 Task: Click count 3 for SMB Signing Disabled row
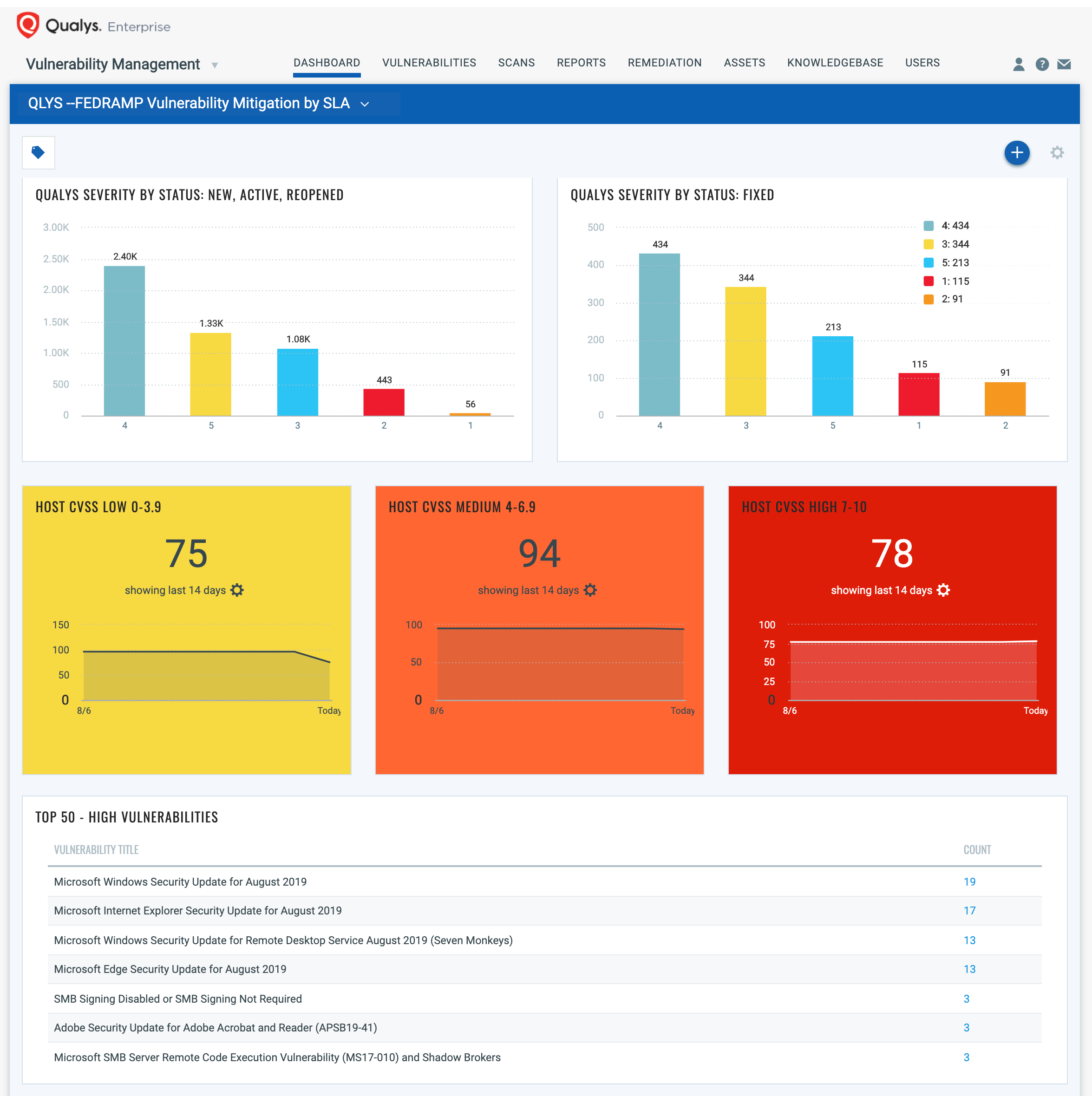(x=967, y=998)
